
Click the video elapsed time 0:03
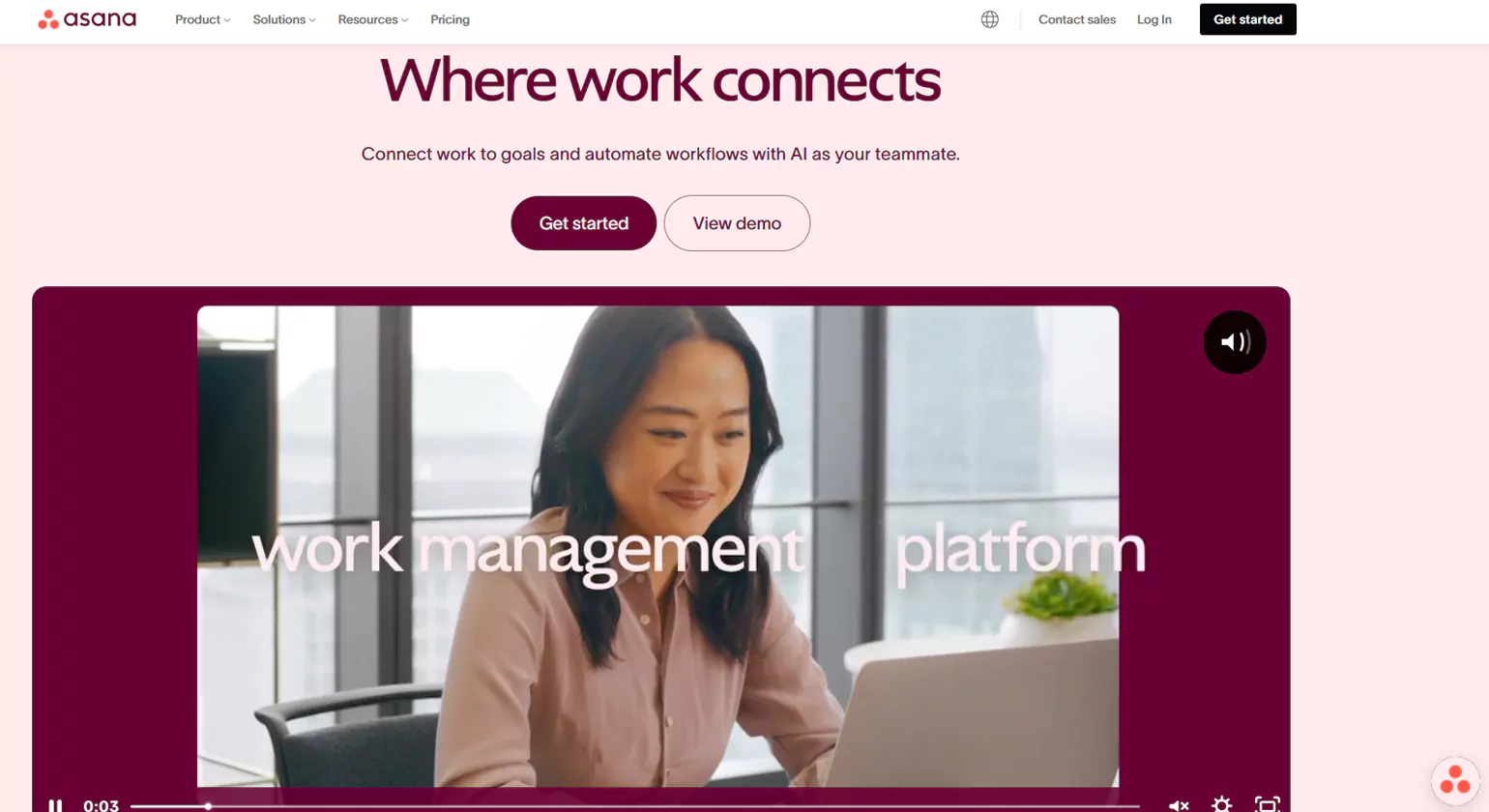tap(101, 804)
